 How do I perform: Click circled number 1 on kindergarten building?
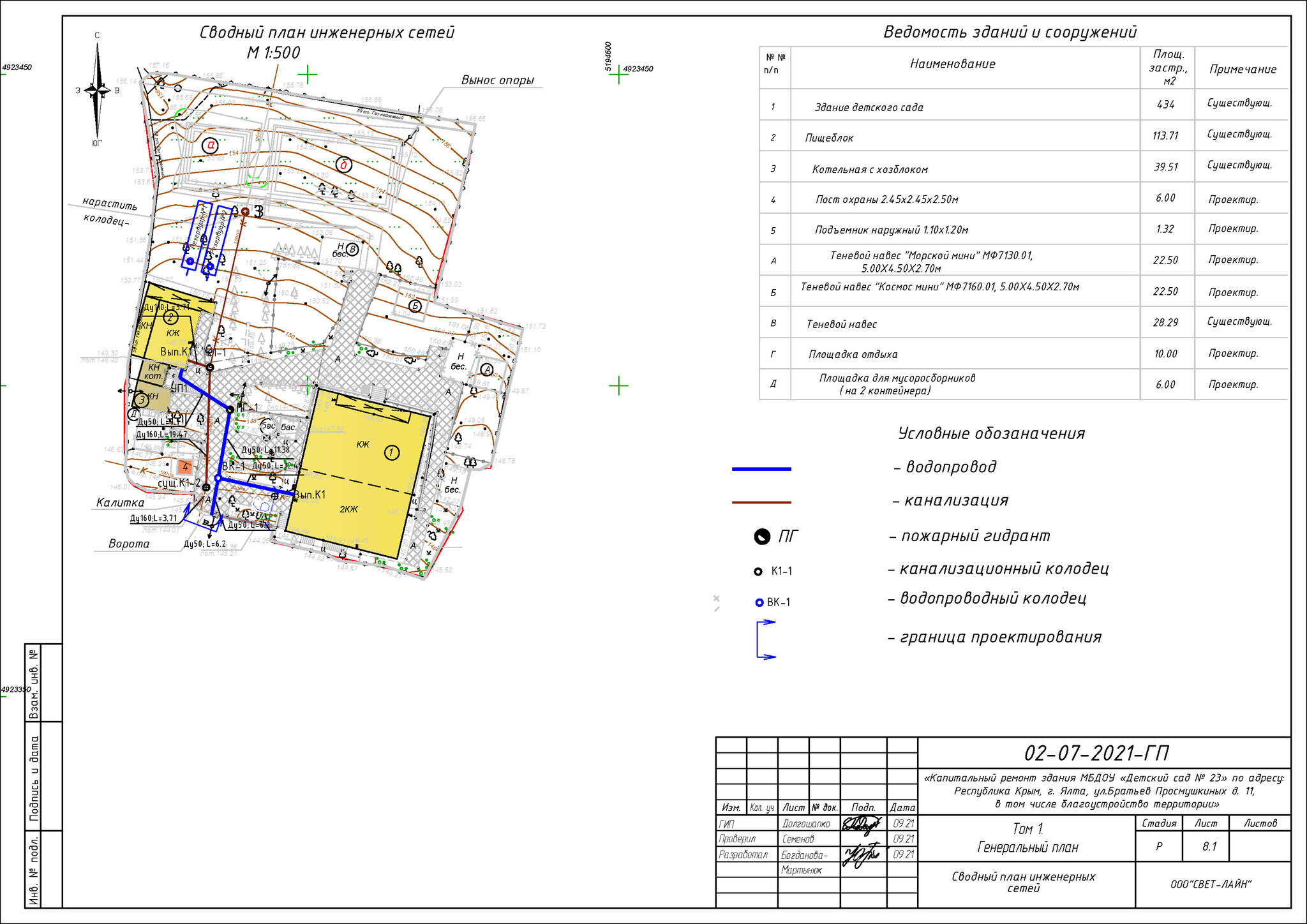[x=392, y=453]
